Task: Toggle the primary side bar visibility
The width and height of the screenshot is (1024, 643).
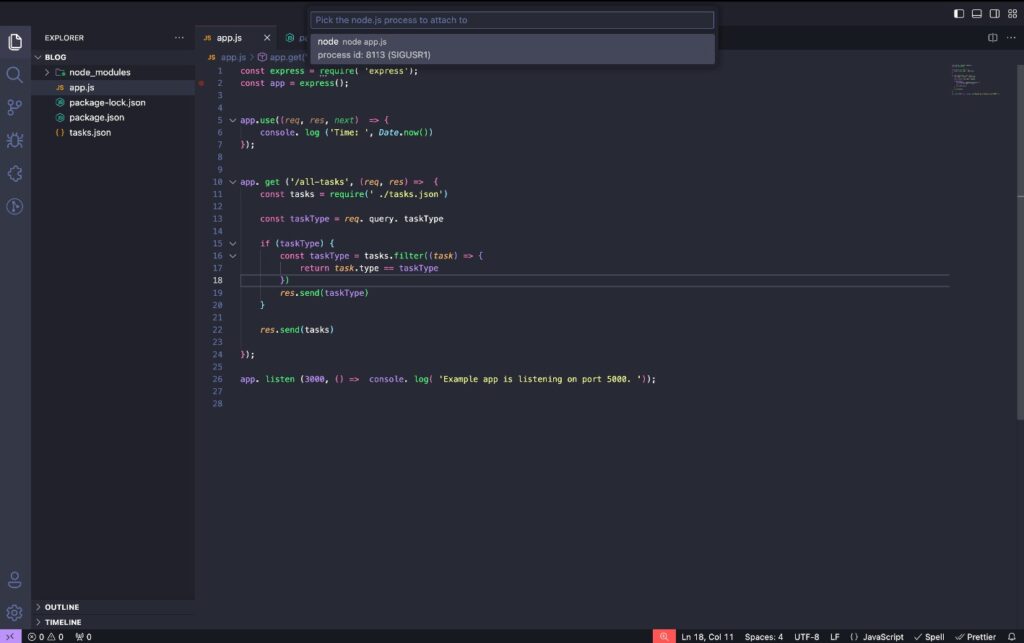Action: (x=959, y=13)
